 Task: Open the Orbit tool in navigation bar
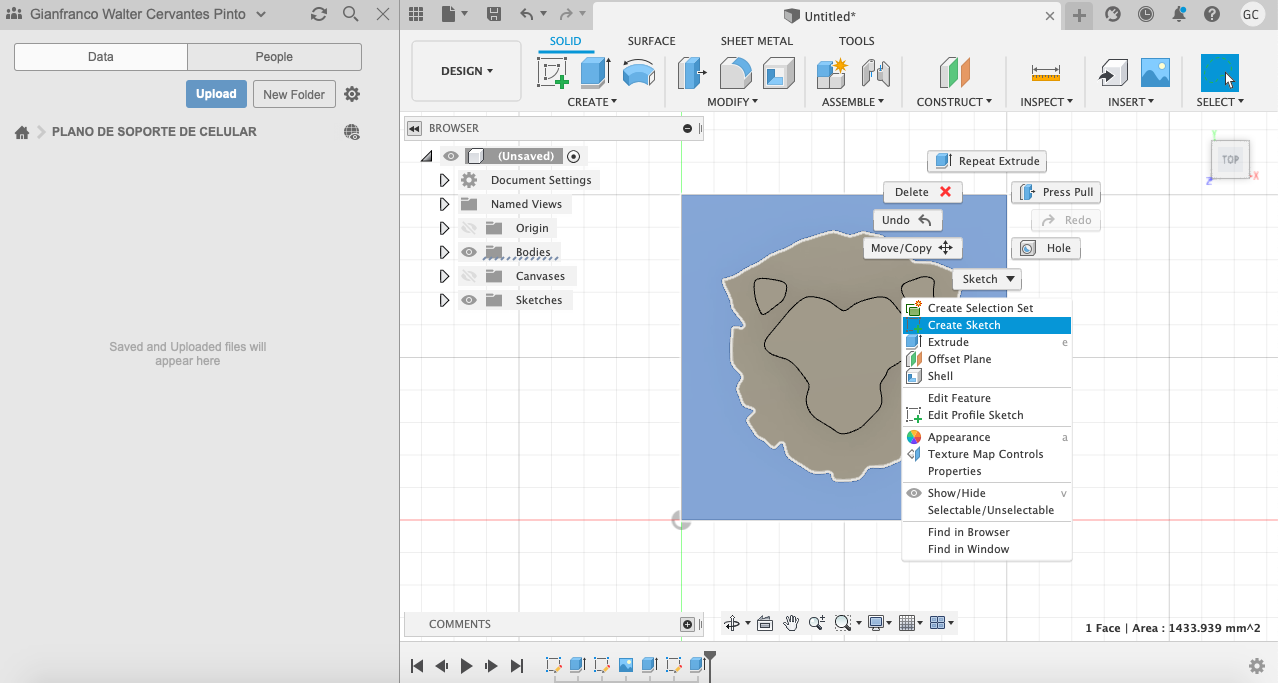point(731,623)
